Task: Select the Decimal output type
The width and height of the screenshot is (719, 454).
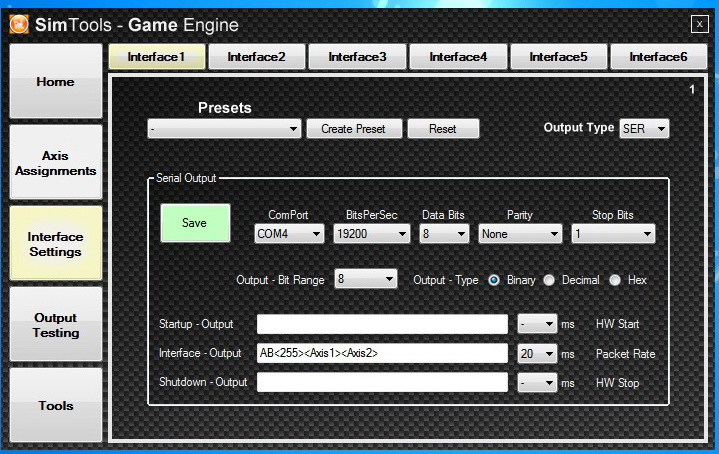Action: click(549, 280)
